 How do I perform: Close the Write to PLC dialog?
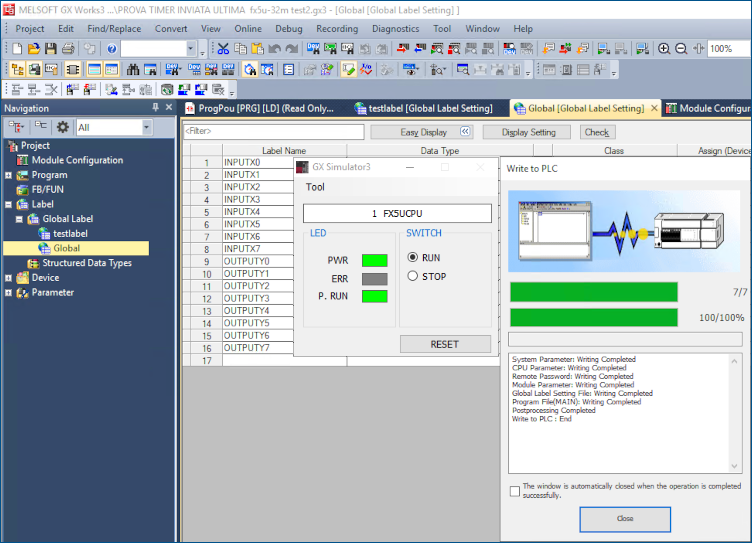(625, 519)
